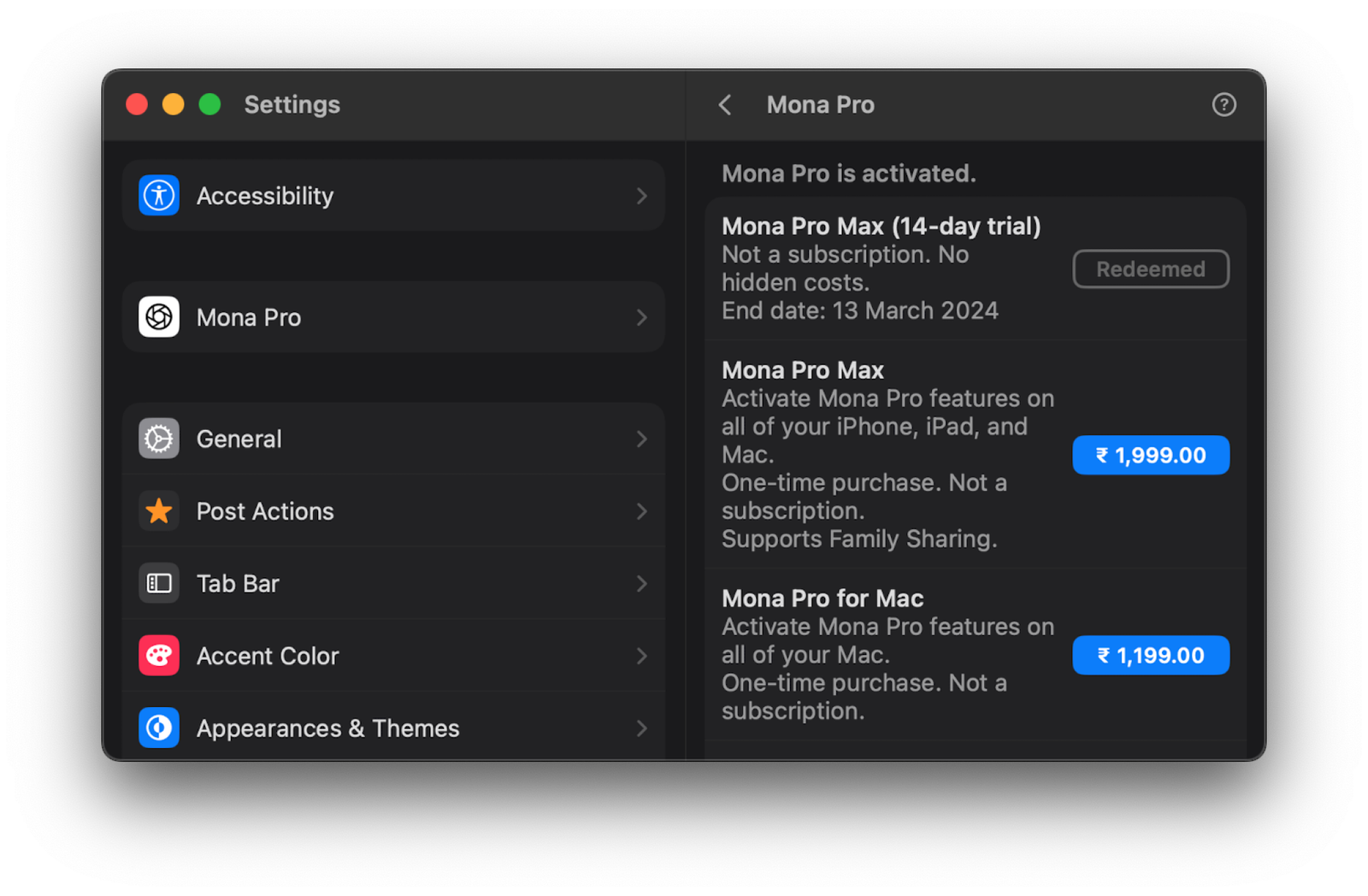Click the Mona Pro app icon

(159, 317)
